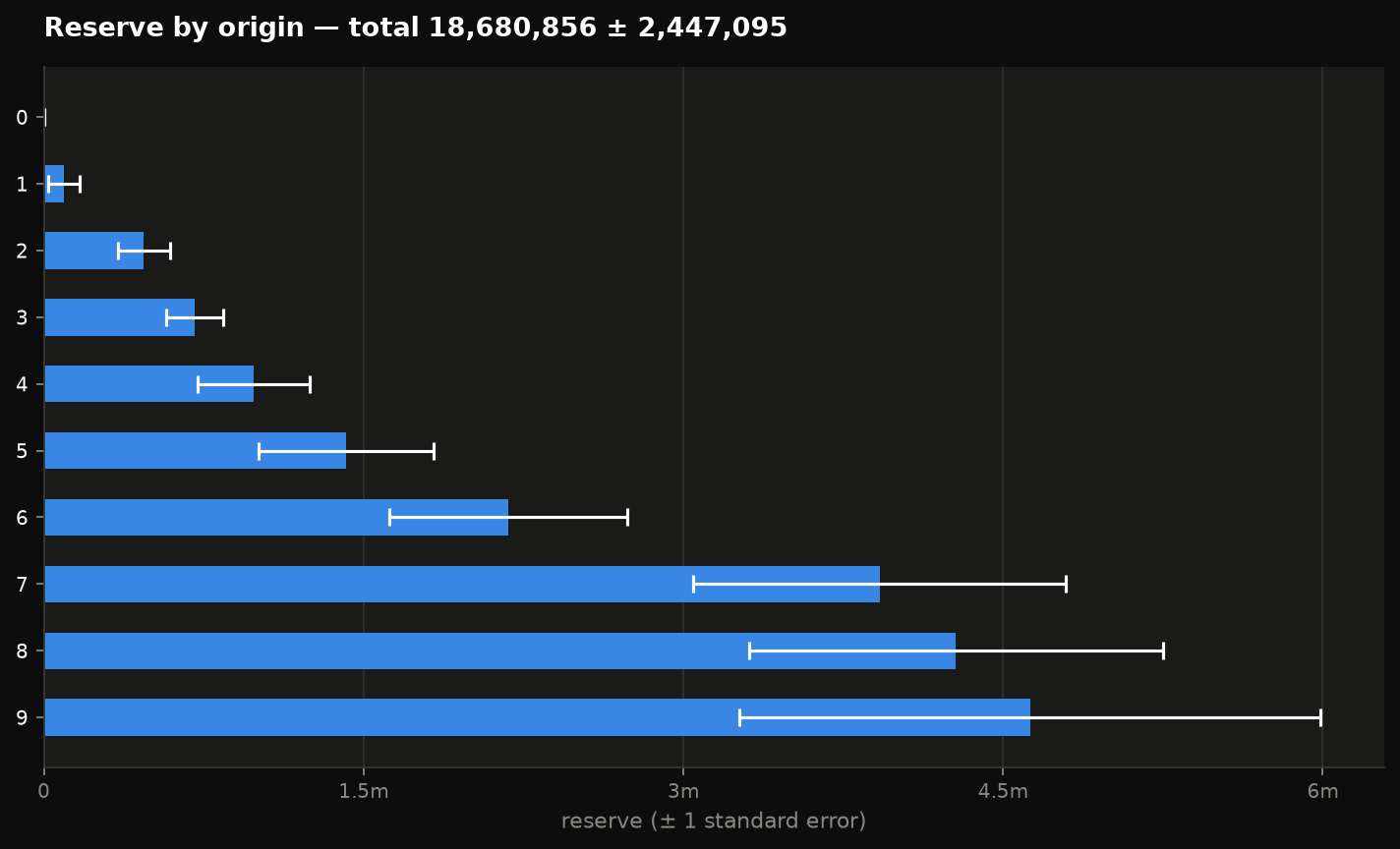Viewport: 1400px width, 849px height.
Task: Click the right error-bar cap for origin 8
Action: click(x=1163, y=651)
